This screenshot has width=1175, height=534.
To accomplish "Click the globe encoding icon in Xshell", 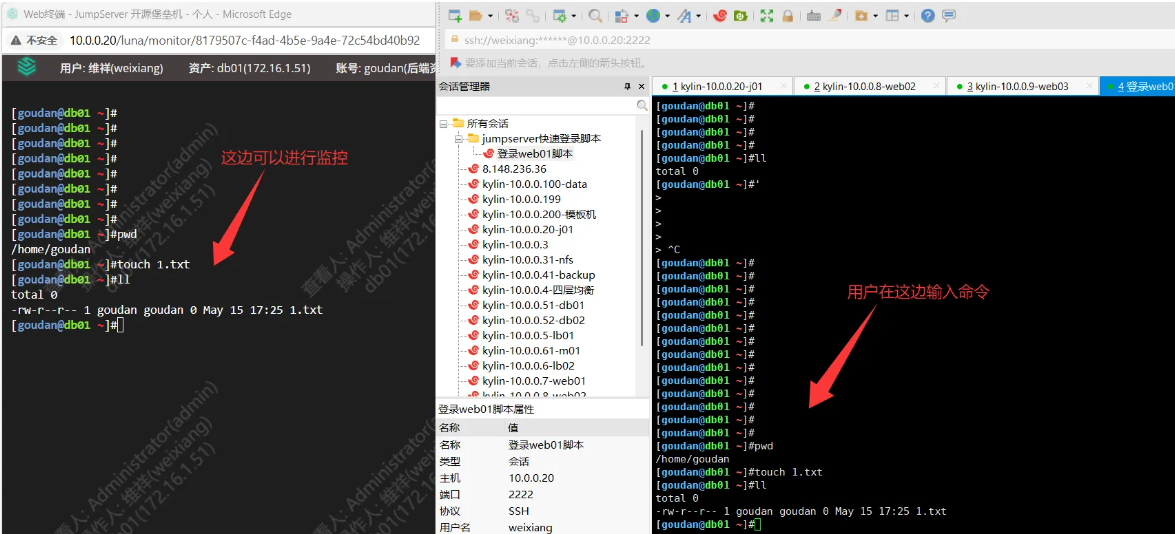I will tap(653, 16).
